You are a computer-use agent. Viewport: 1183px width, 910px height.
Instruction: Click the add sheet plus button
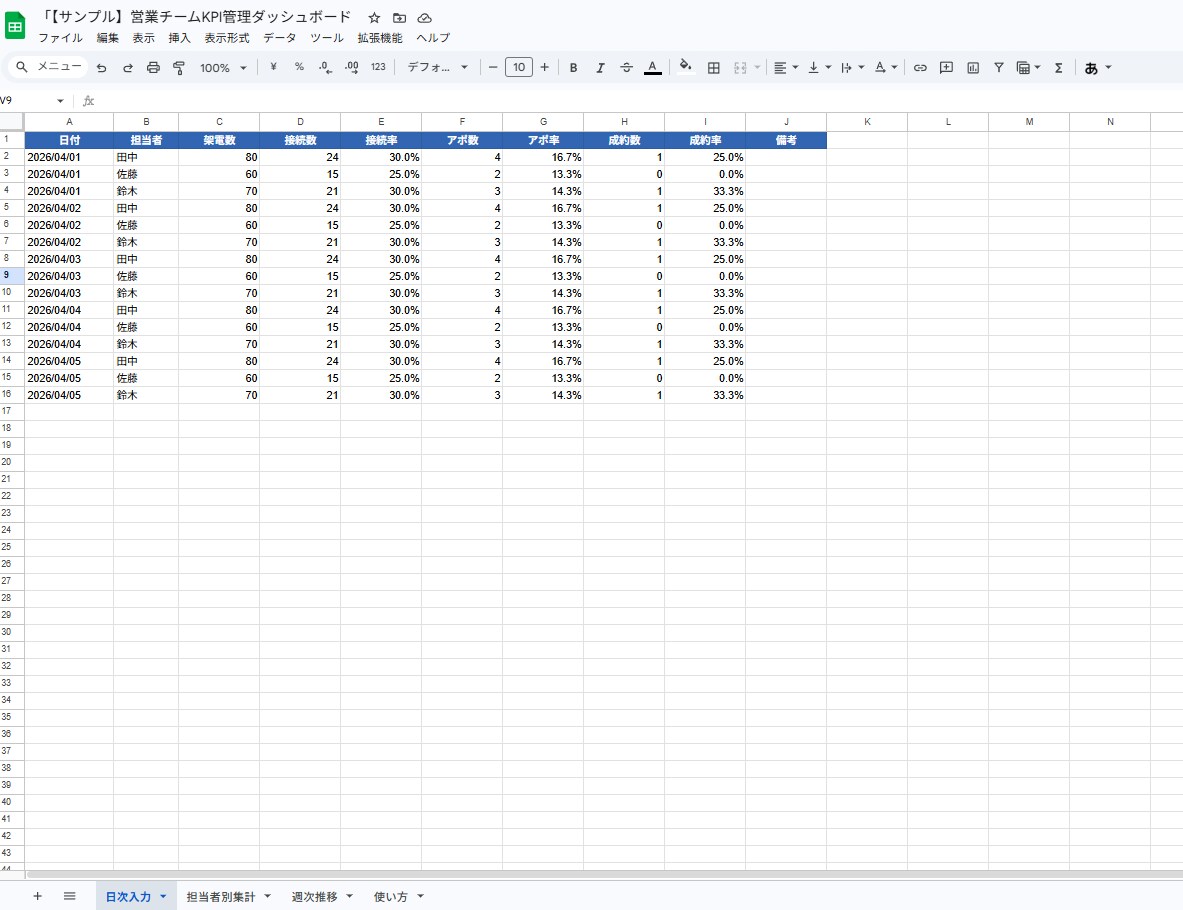pyautogui.click(x=38, y=896)
